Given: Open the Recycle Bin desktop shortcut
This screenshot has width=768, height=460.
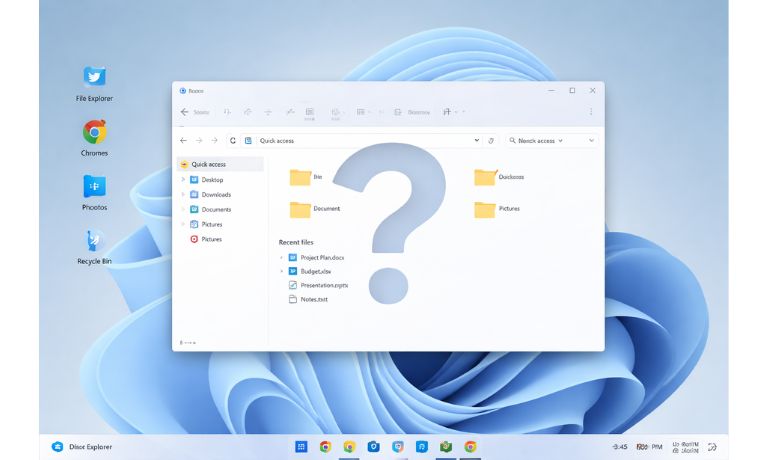Looking at the screenshot, I should 94,246.
